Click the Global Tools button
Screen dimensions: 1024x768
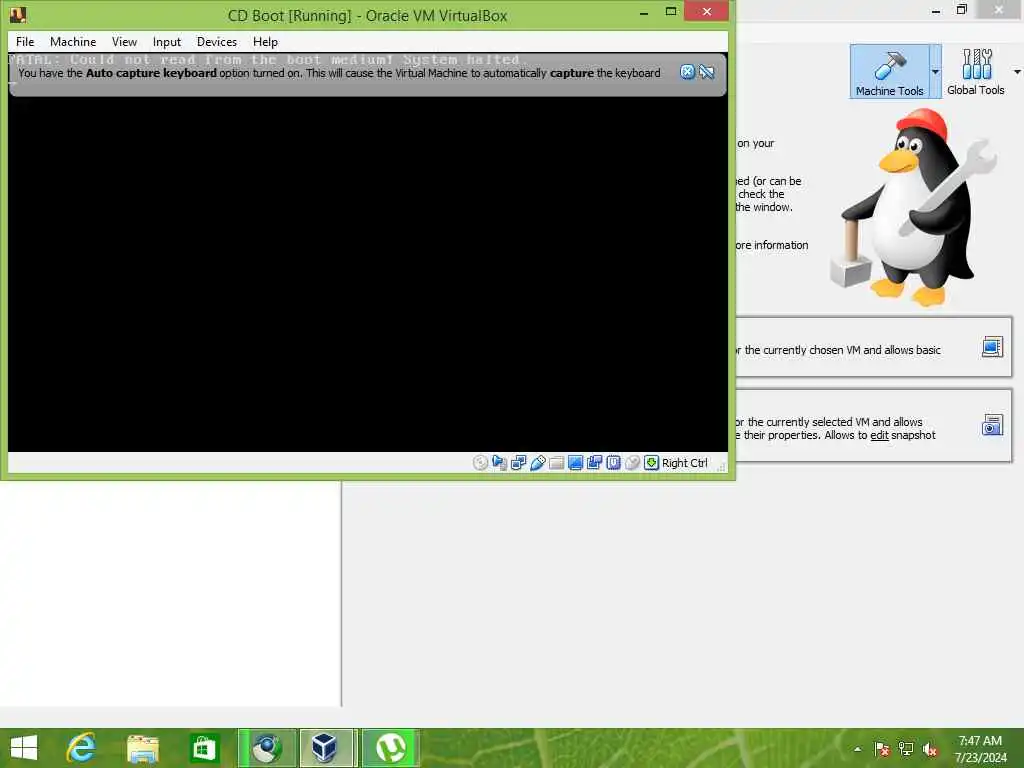pyautogui.click(x=976, y=72)
